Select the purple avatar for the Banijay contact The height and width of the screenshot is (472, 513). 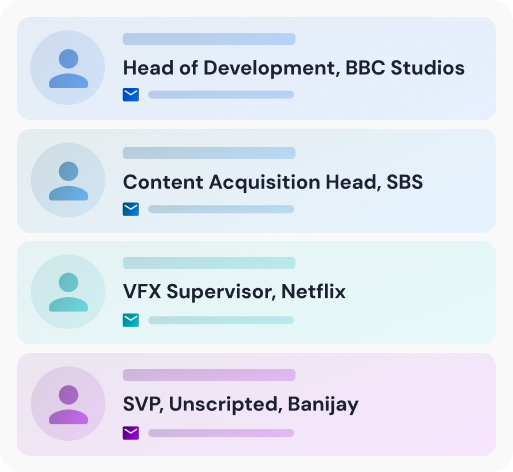[68, 404]
